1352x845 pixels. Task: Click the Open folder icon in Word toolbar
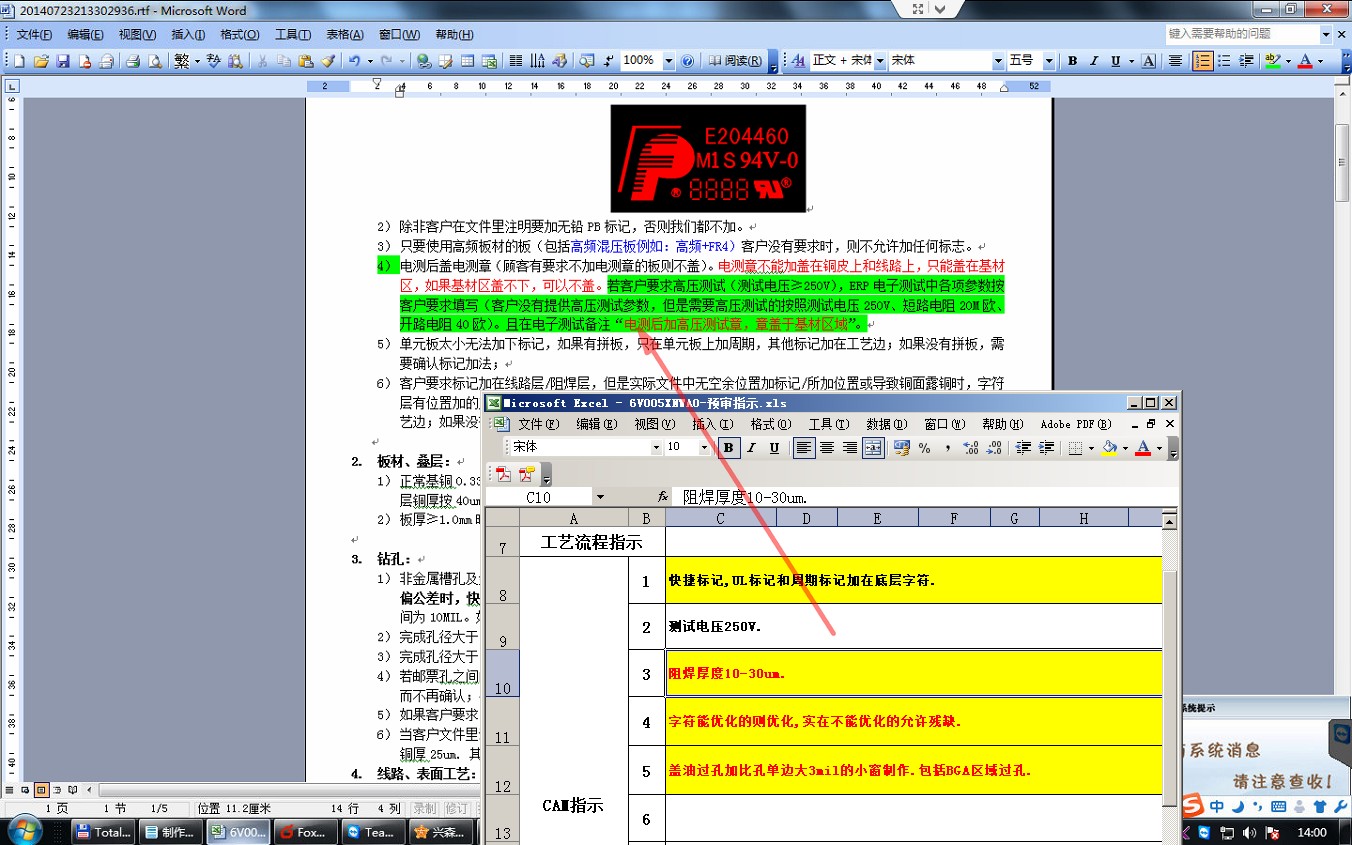point(41,61)
